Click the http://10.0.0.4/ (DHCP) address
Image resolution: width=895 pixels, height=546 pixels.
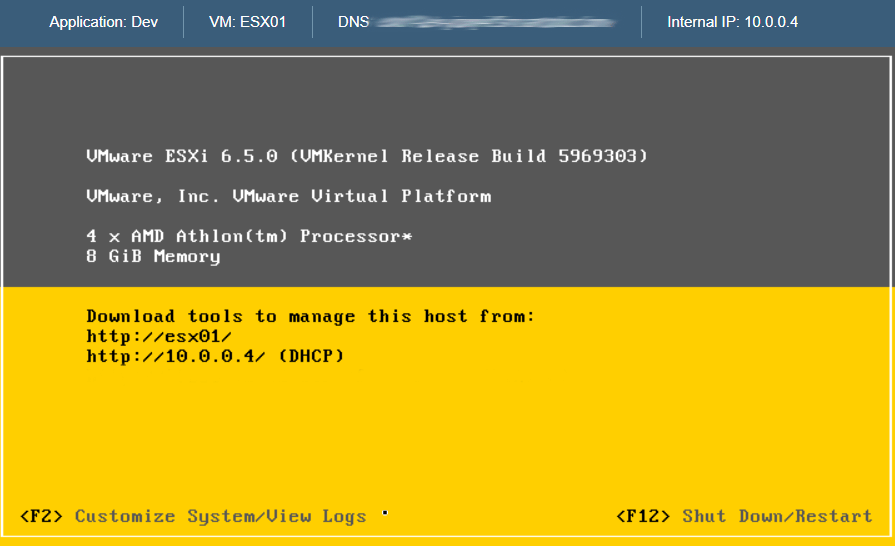tap(215, 356)
